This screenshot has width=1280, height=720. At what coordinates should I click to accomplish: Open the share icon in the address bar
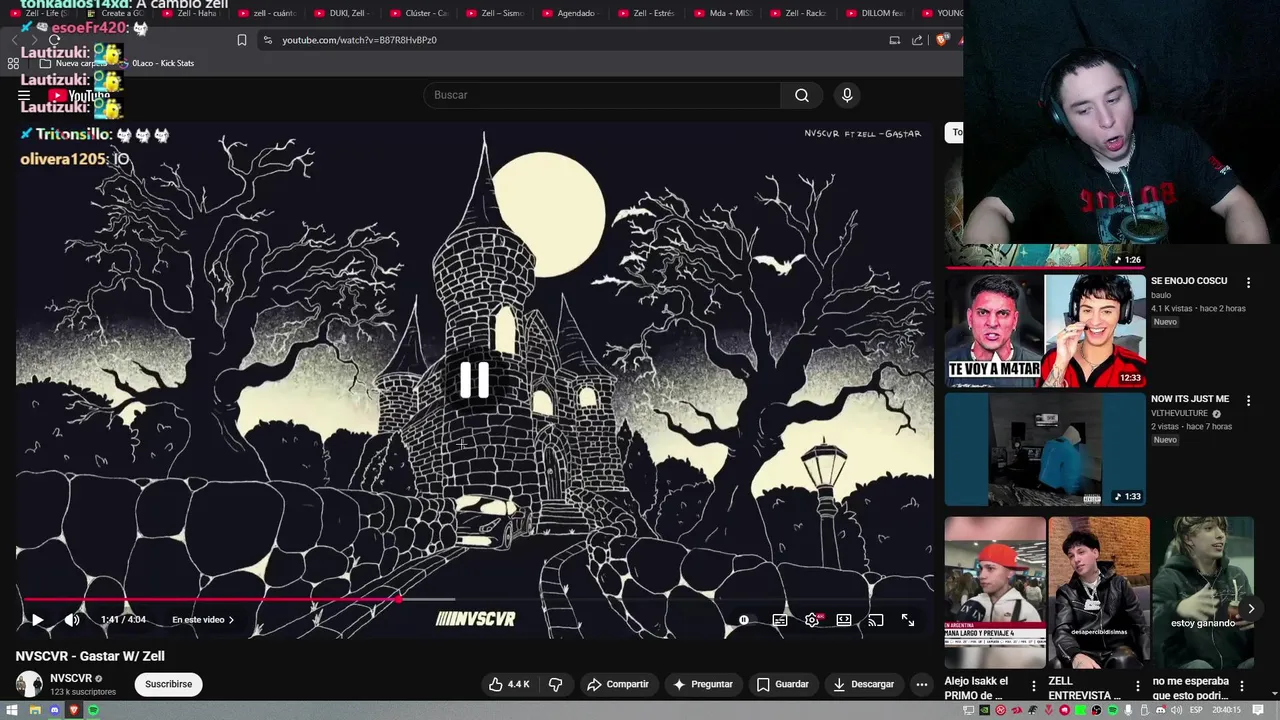917,40
